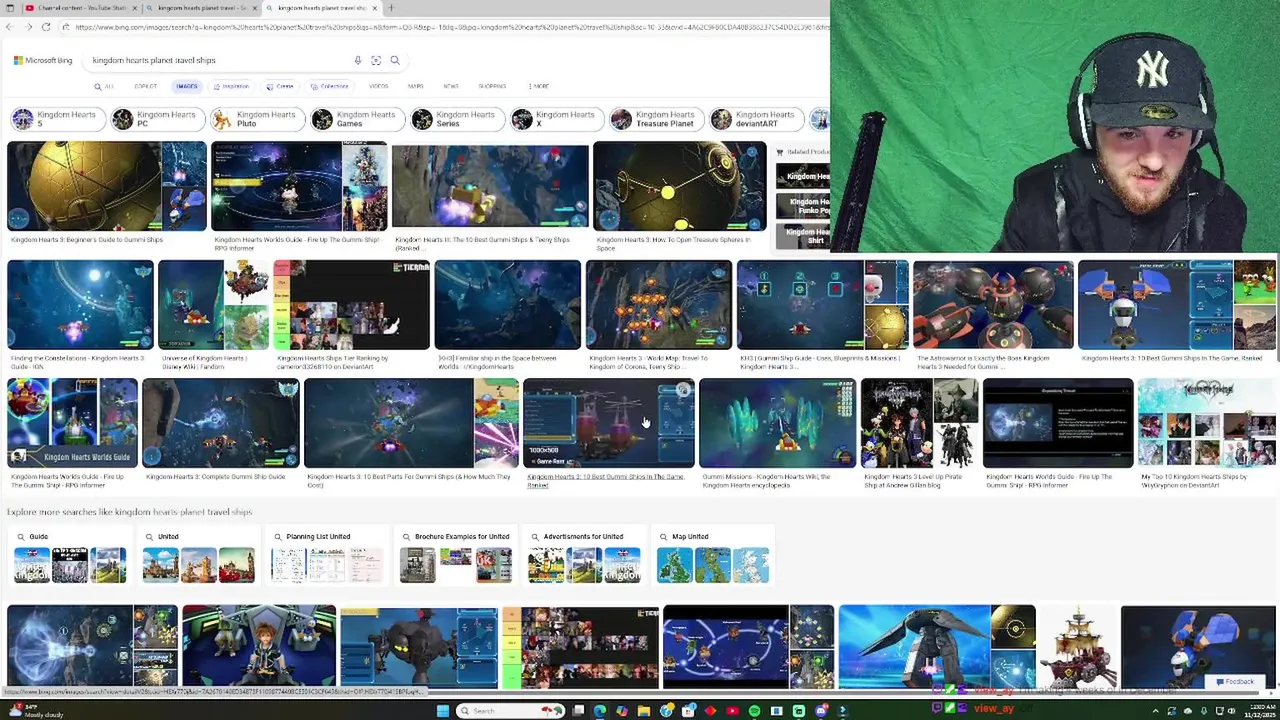This screenshot has width=1280, height=720.
Task: Expand the MORE search categories menu
Action: pyautogui.click(x=538, y=86)
